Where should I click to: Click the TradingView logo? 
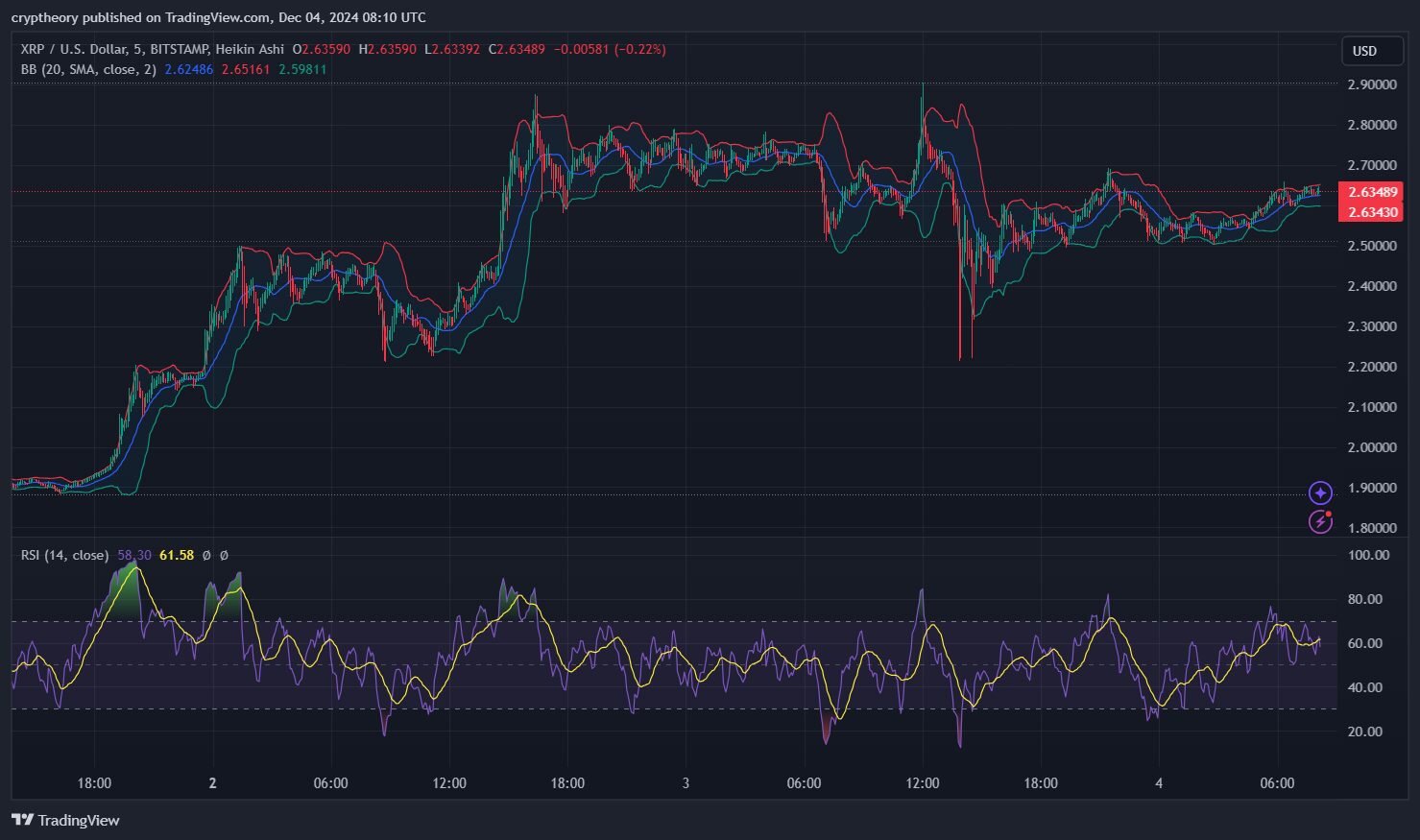[65, 820]
